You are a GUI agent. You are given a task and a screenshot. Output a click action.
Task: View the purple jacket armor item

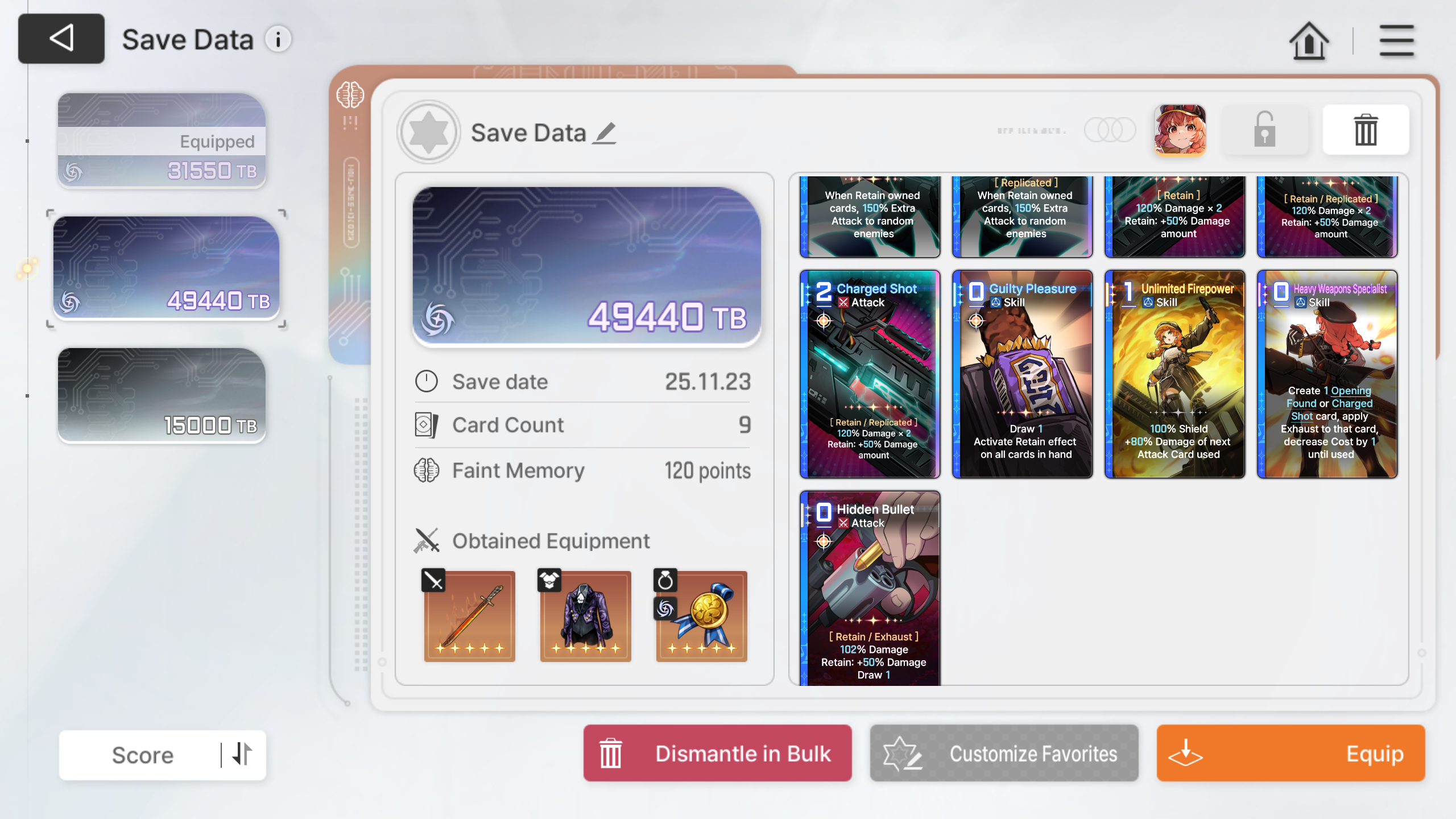pyautogui.click(x=585, y=616)
